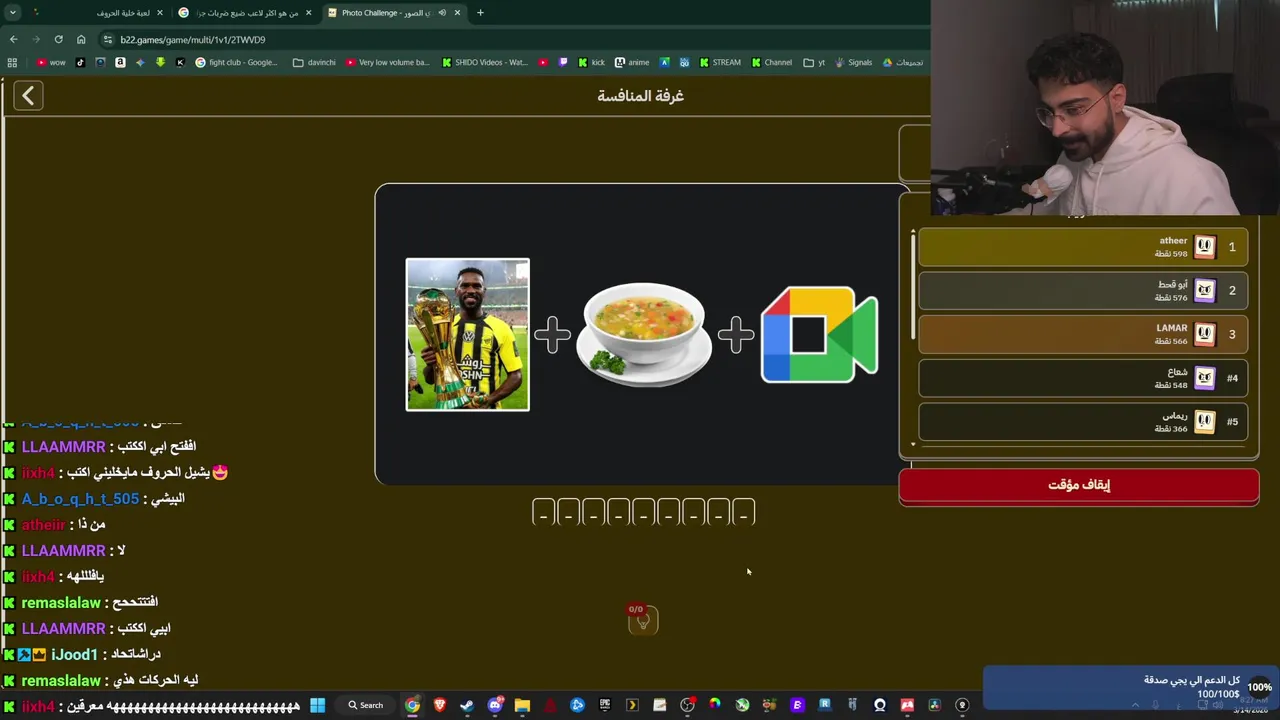Click the Windows Start button
This screenshot has height=720, width=1280.
pyautogui.click(x=317, y=705)
